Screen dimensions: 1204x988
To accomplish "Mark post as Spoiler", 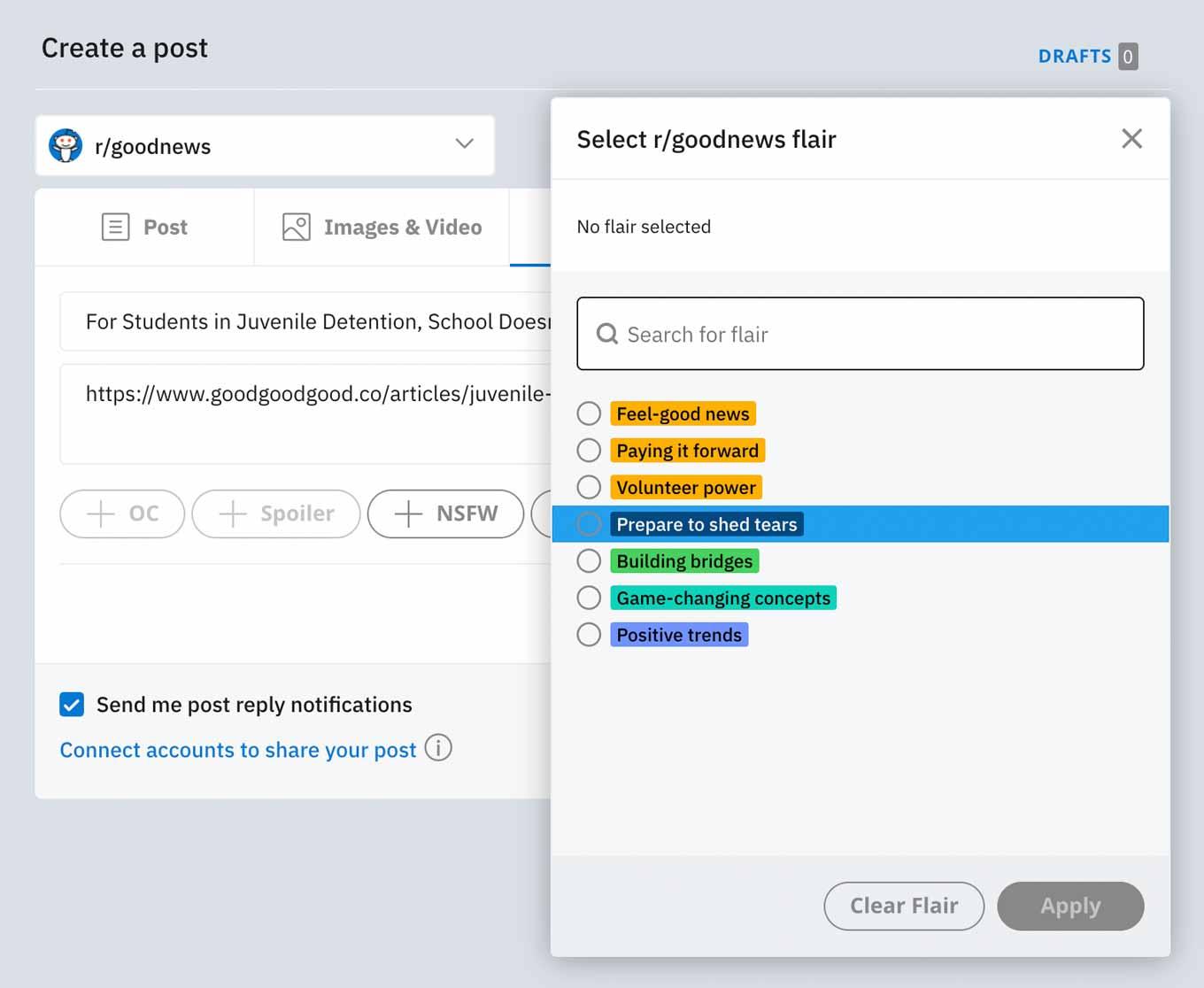I will (x=276, y=513).
